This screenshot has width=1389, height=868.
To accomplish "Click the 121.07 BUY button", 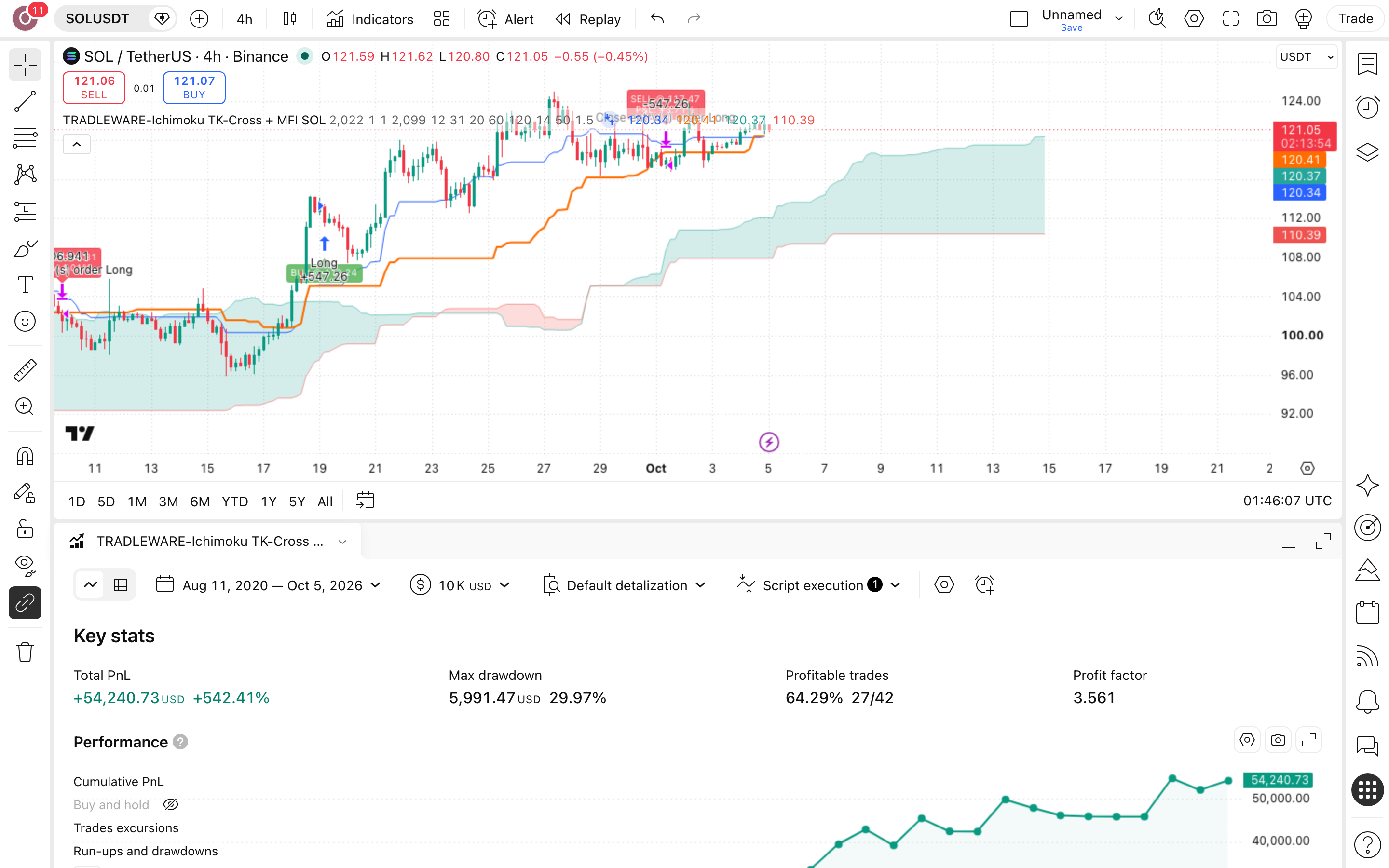I will pyautogui.click(x=194, y=87).
